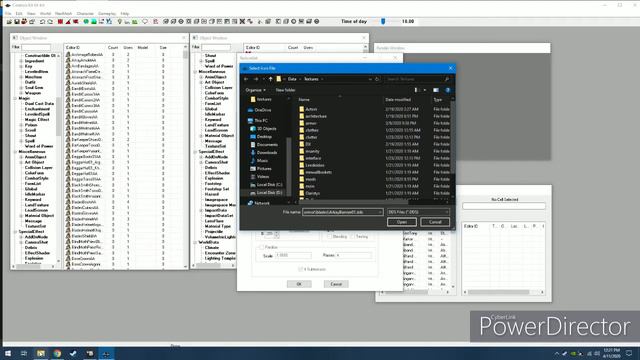Image resolution: width=640 pixels, height=360 pixels.
Task: Open the File menu
Action: (8, 13)
